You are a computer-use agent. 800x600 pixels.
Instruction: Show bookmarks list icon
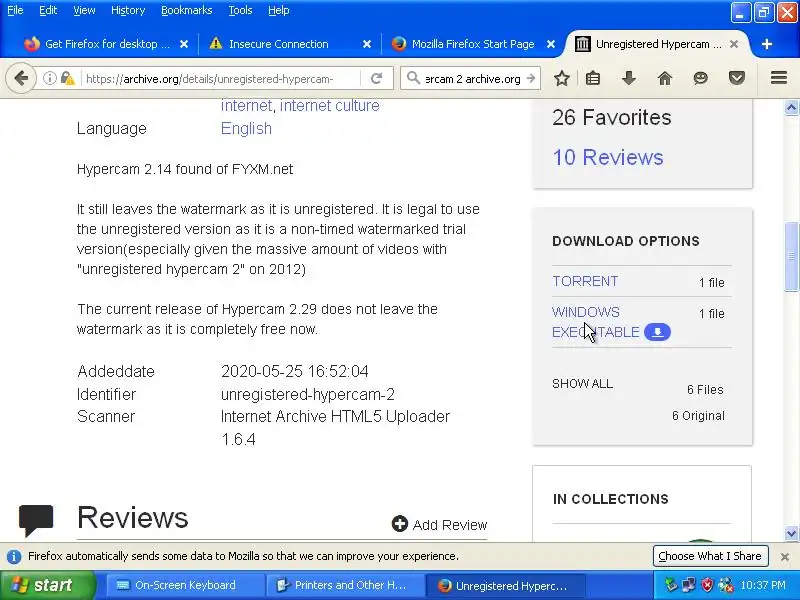click(593, 78)
